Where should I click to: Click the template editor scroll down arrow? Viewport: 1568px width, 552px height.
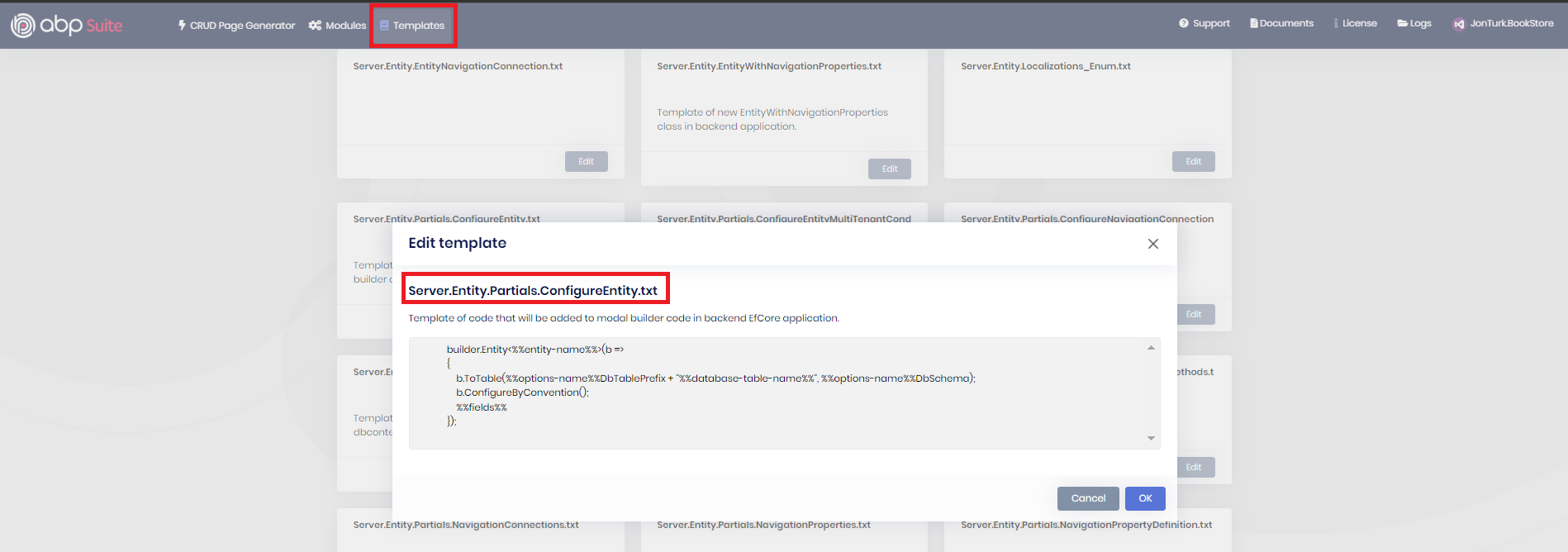1151,438
